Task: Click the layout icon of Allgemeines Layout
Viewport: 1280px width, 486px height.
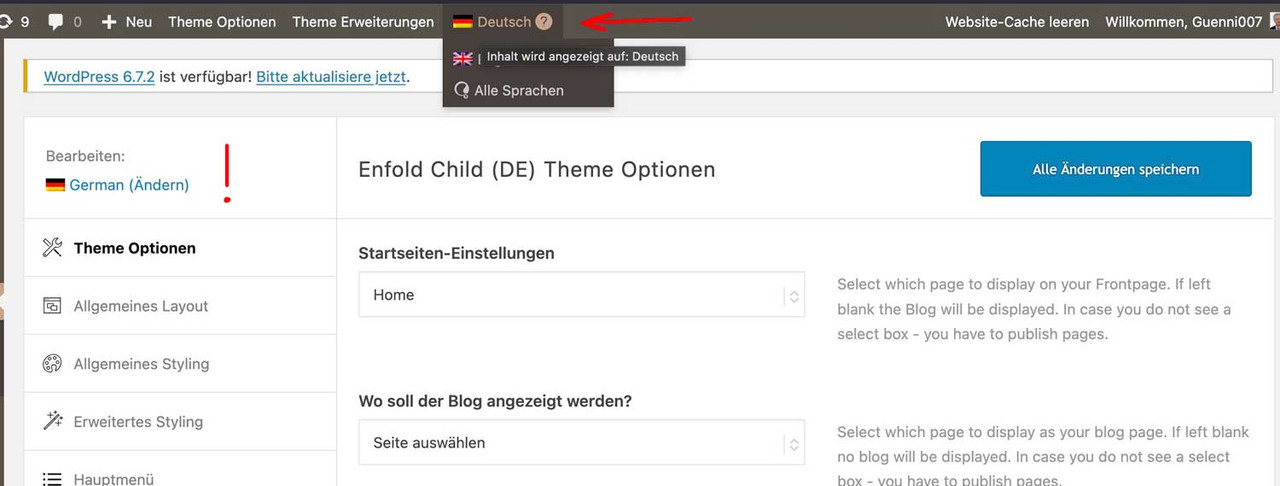Action: click(x=52, y=306)
